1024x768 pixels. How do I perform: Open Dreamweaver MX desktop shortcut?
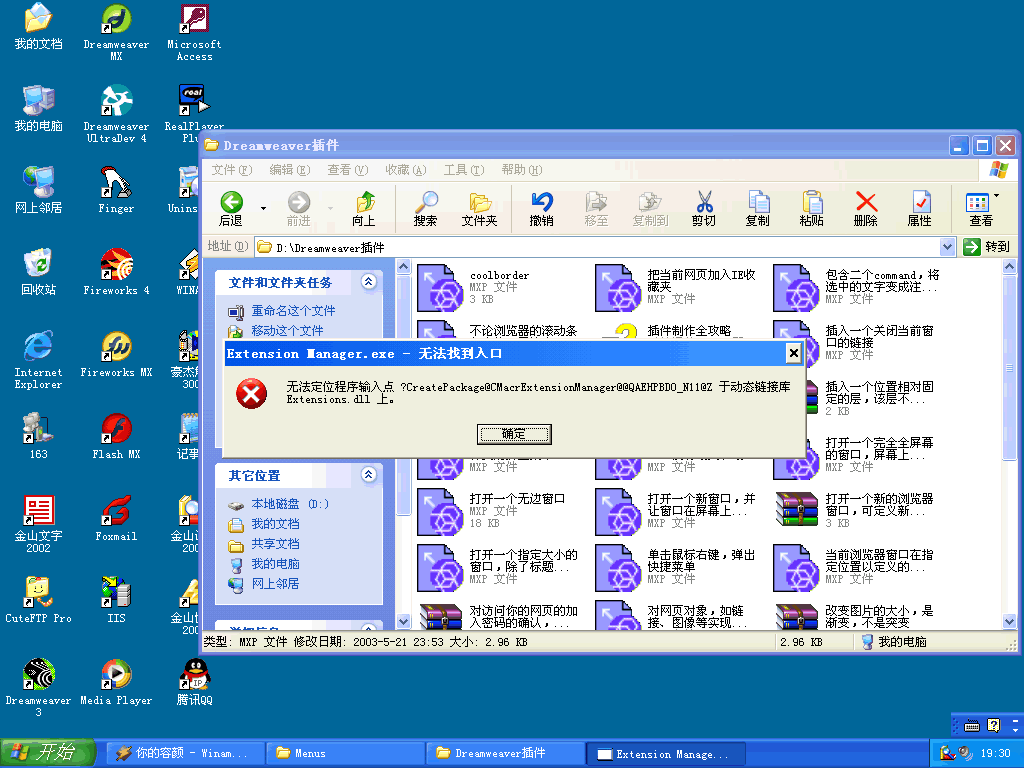[116, 32]
